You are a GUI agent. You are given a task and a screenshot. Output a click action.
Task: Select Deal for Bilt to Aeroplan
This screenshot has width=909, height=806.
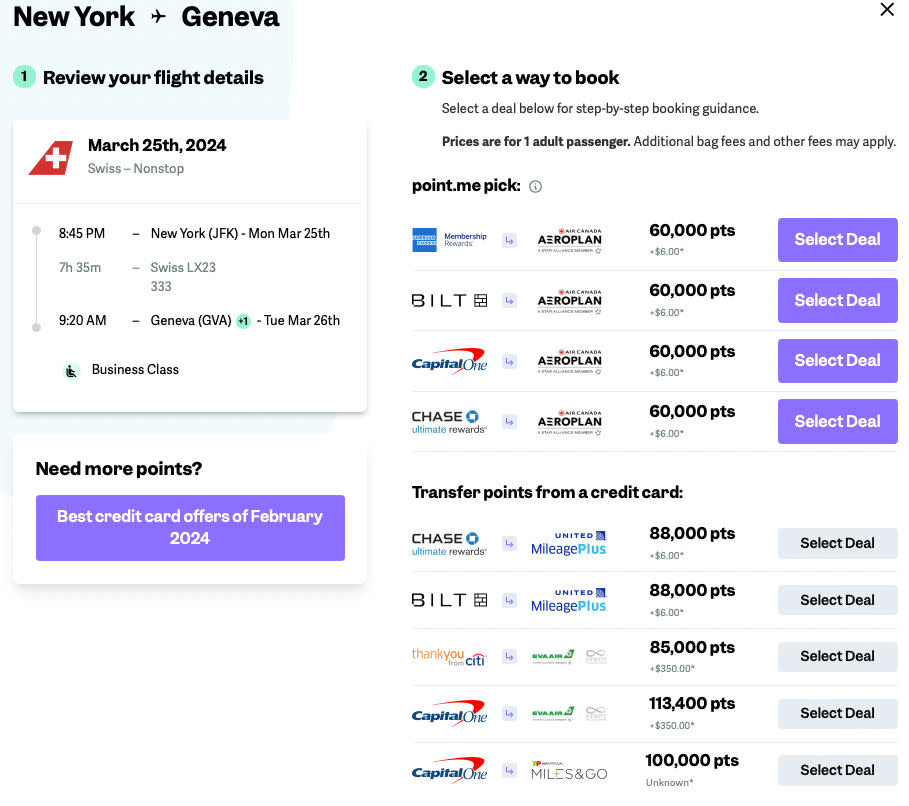tap(837, 300)
